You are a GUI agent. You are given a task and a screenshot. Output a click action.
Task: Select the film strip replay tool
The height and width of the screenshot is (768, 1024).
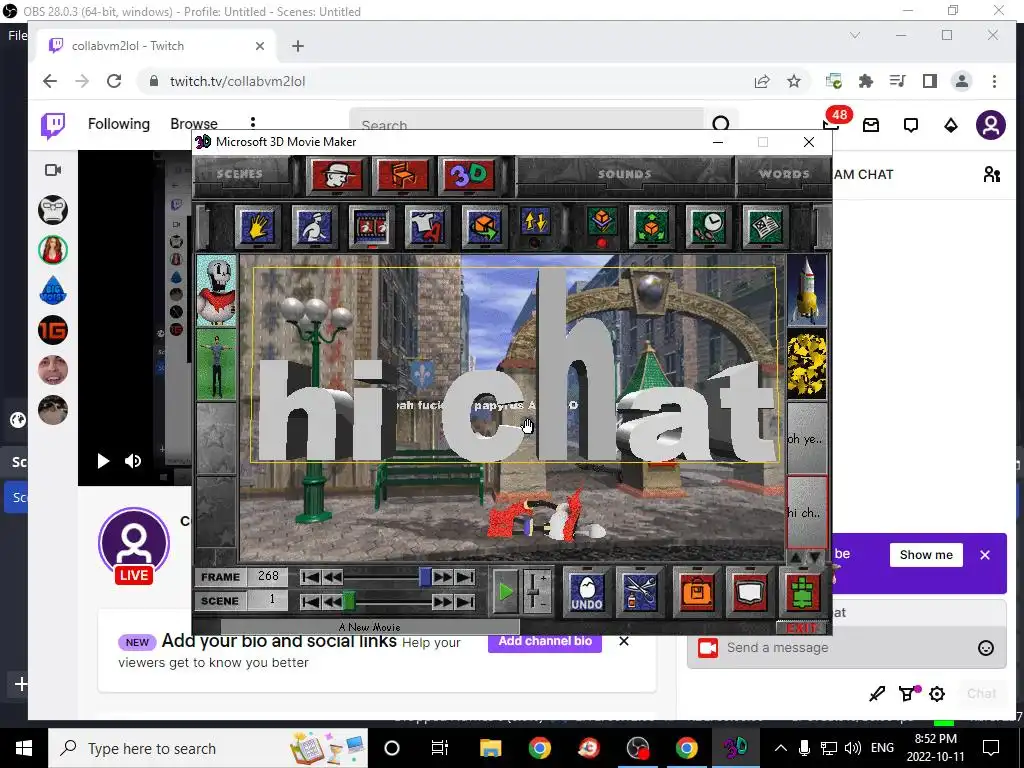(x=371, y=227)
